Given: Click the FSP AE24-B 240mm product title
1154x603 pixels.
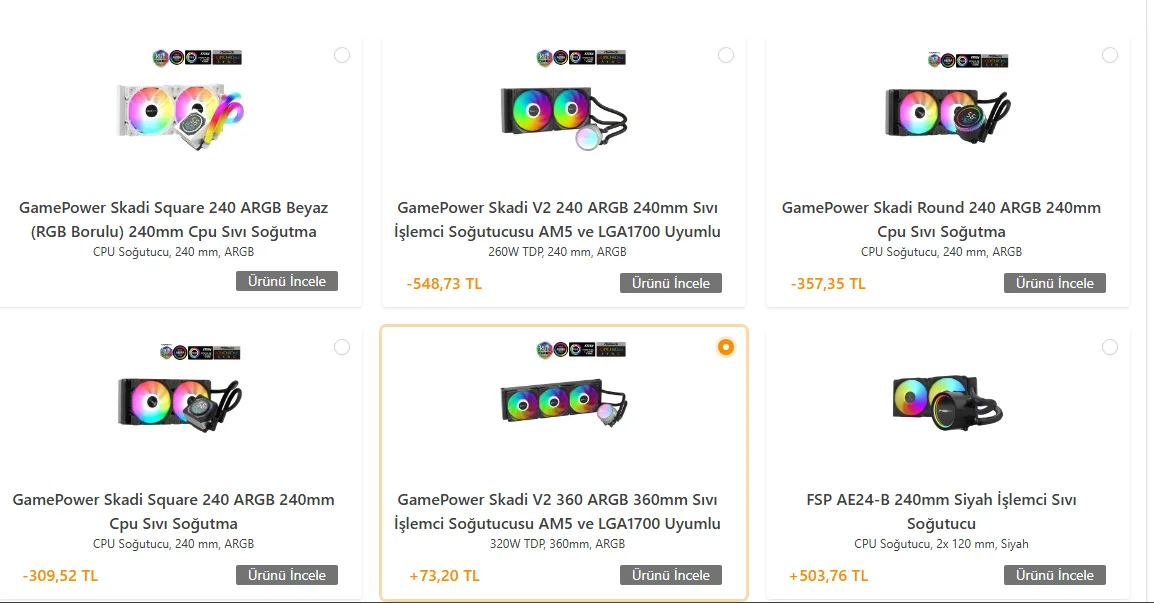Looking at the screenshot, I should pyautogui.click(x=941, y=511).
